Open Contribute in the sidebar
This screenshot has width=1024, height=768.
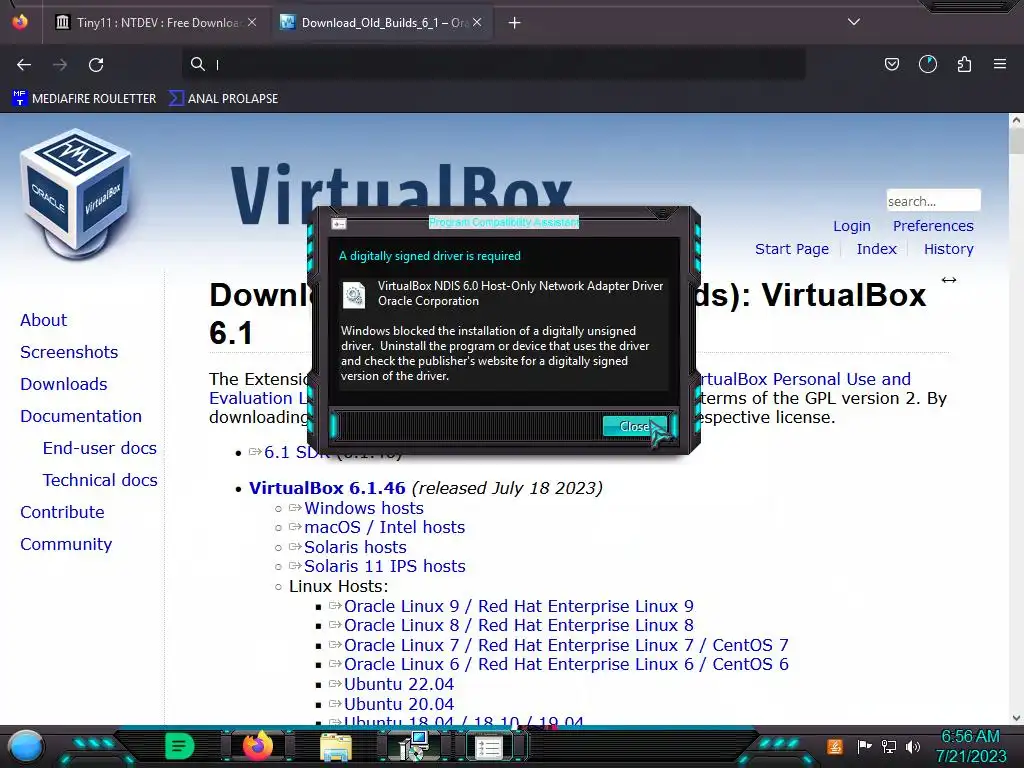coord(62,512)
